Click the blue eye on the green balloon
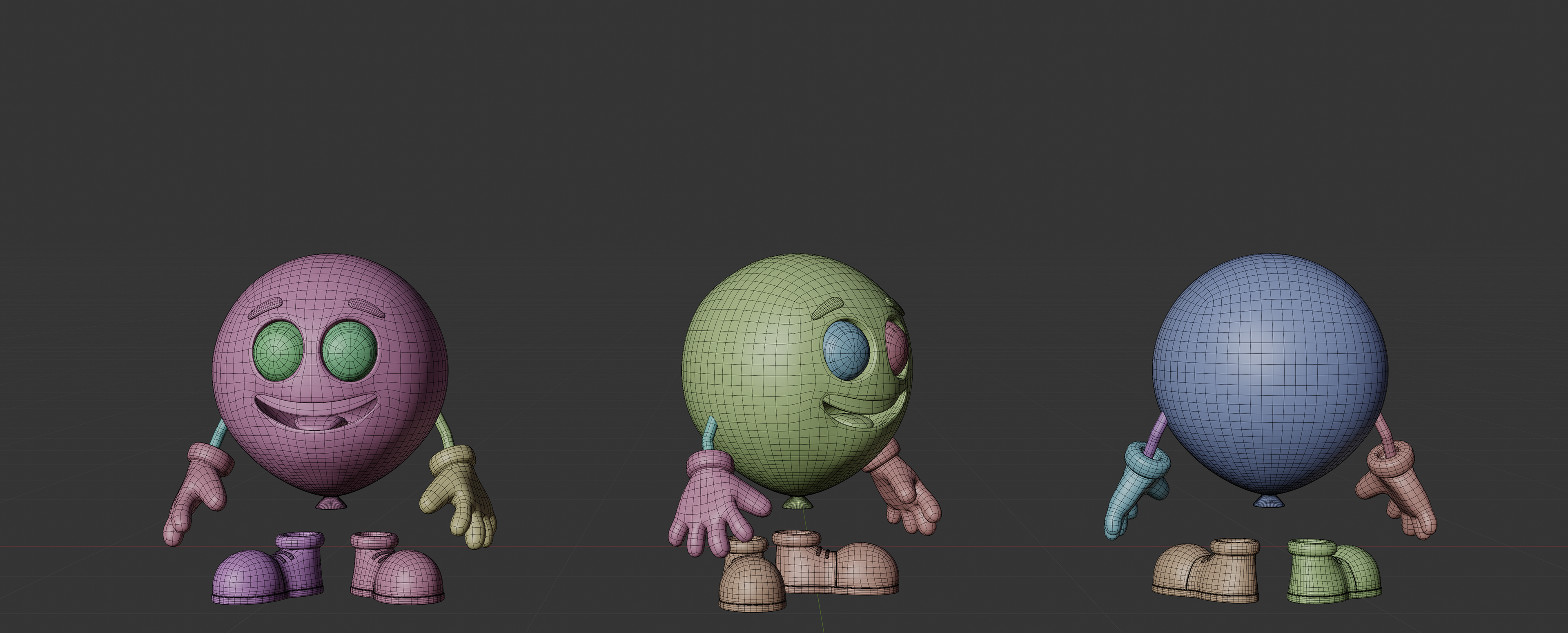The image size is (1568, 633). coord(846,350)
